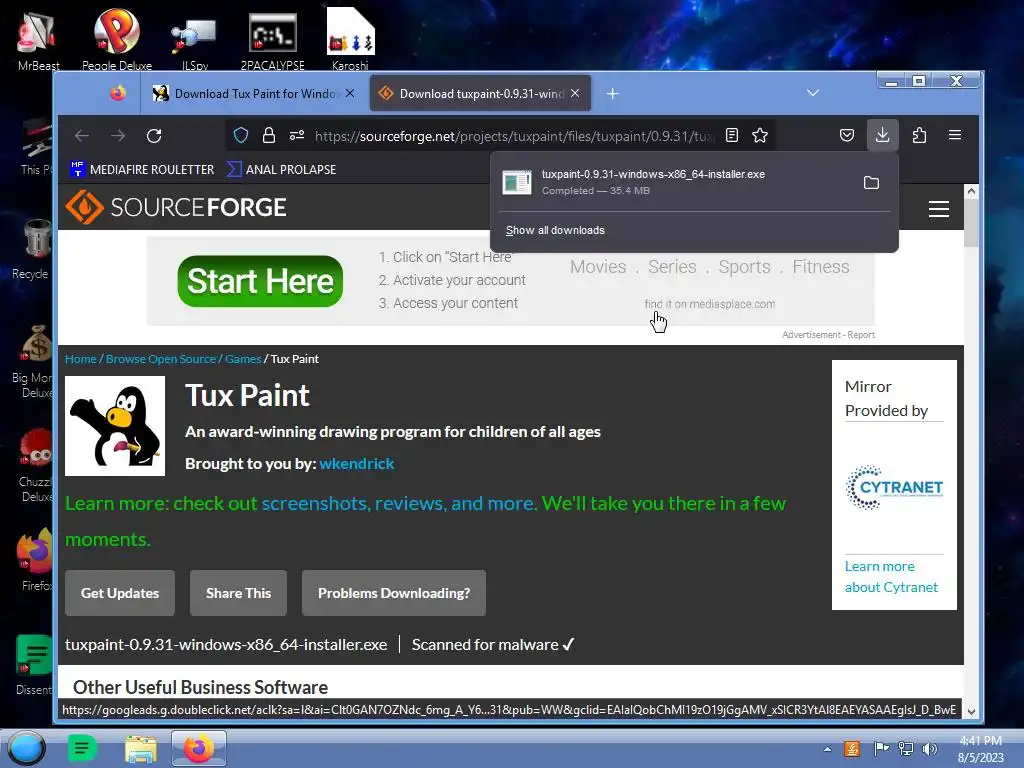Click the SourceForge logo
Viewport: 1024px width, 768px height.
tap(176, 207)
